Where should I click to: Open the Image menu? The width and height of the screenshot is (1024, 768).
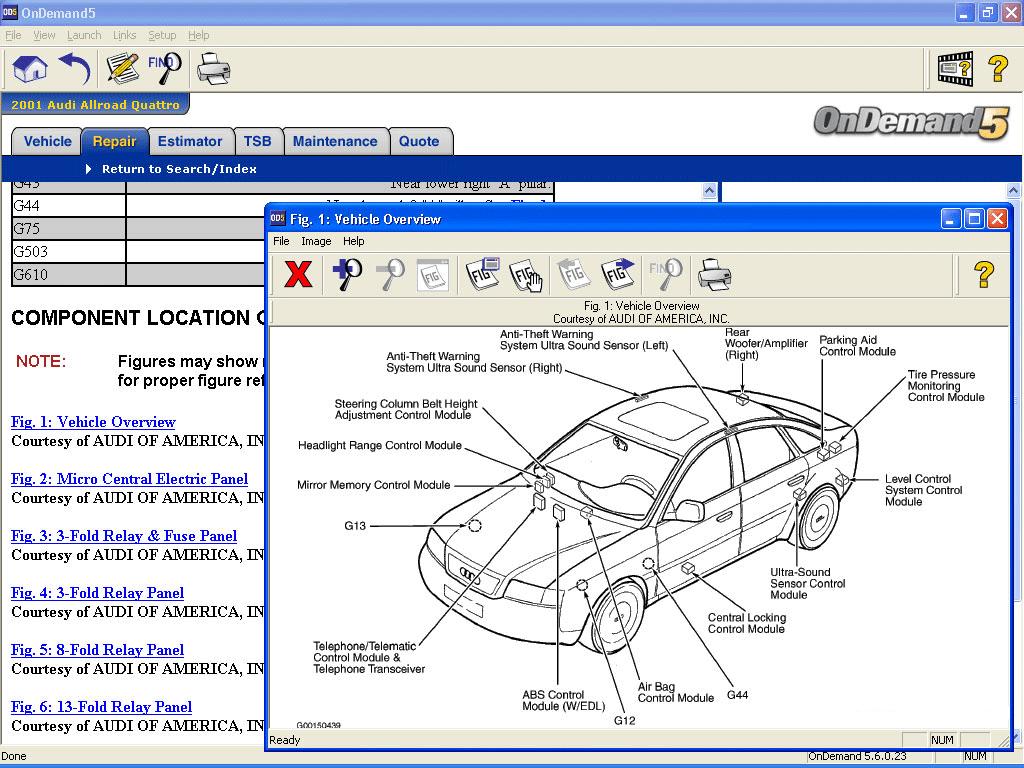316,241
